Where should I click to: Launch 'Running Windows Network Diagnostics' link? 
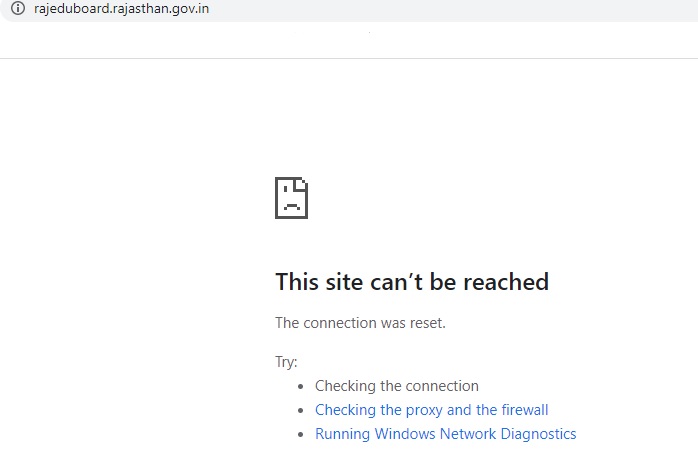446,434
